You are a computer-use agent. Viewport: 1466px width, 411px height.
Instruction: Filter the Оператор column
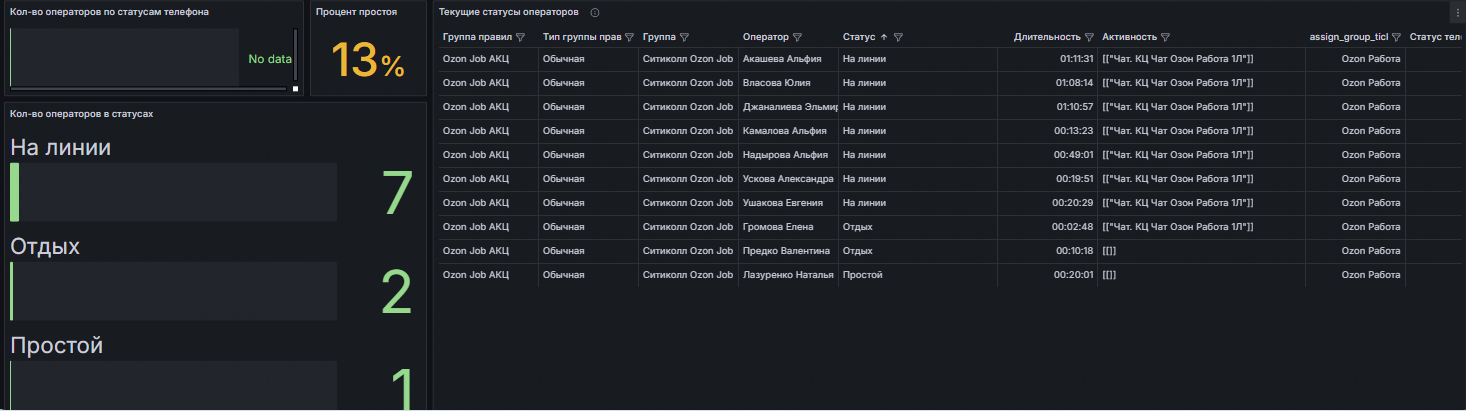[797, 37]
